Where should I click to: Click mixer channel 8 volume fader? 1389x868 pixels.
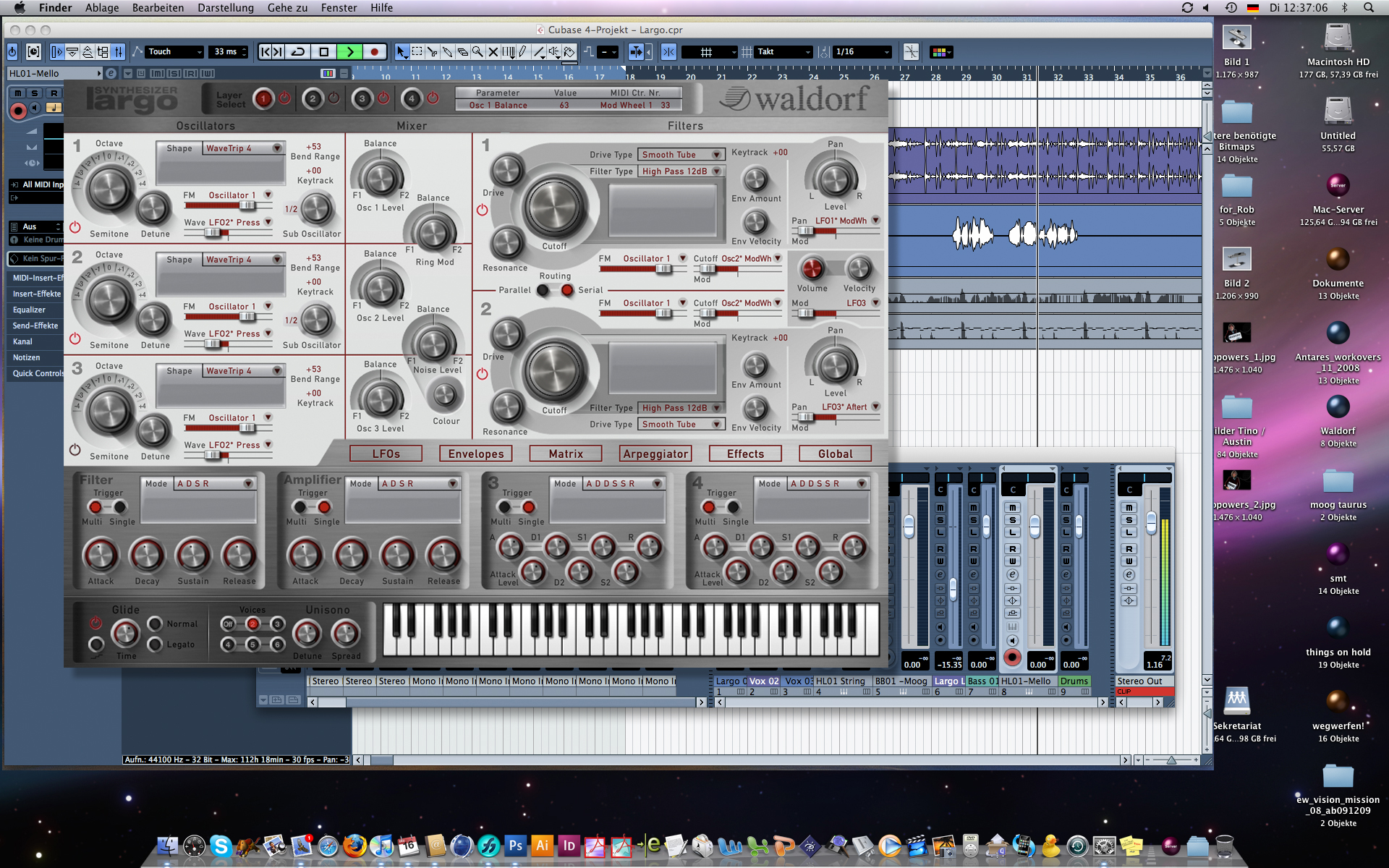click(x=1035, y=527)
